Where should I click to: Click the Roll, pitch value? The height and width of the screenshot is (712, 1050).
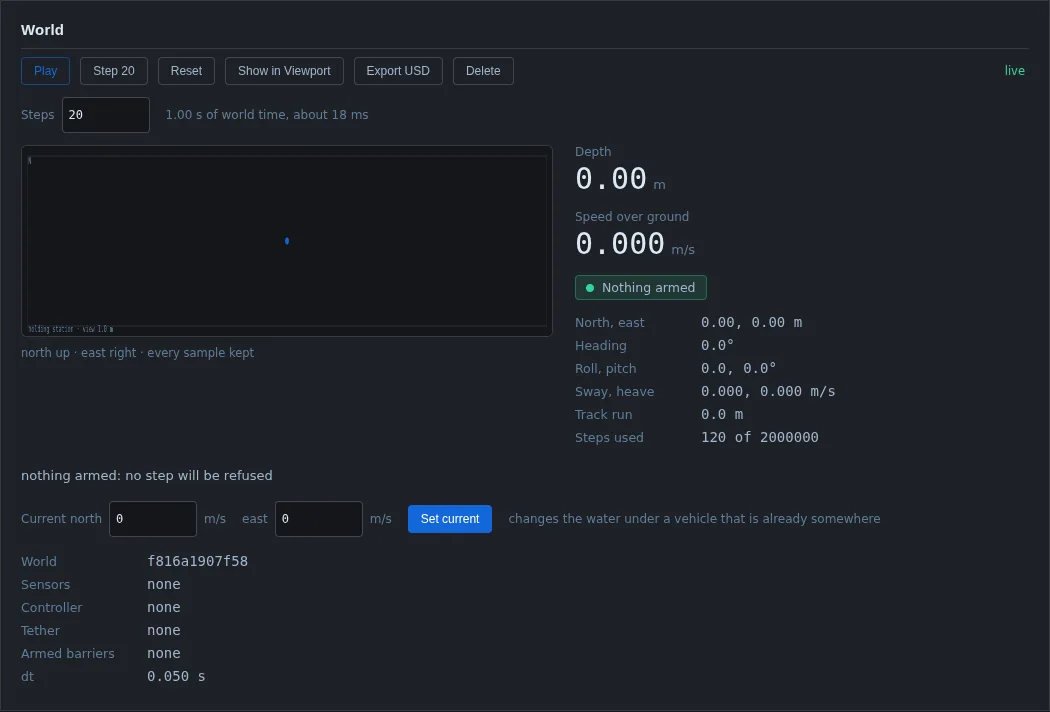pos(739,368)
